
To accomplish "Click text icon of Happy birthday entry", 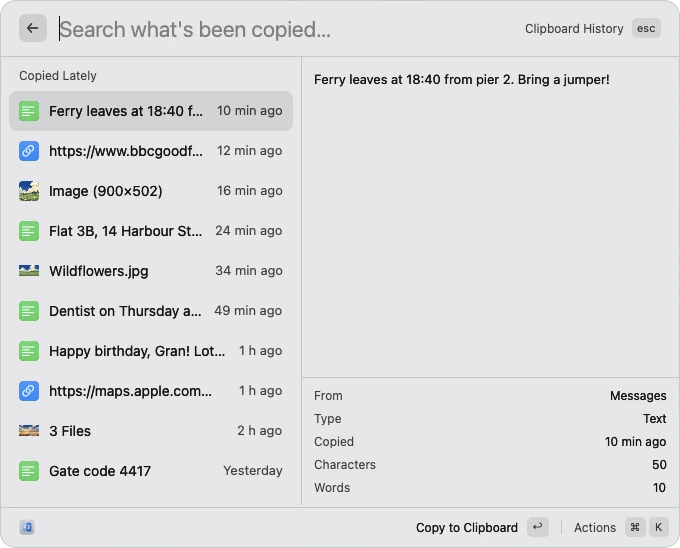I will tap(29, 351).
